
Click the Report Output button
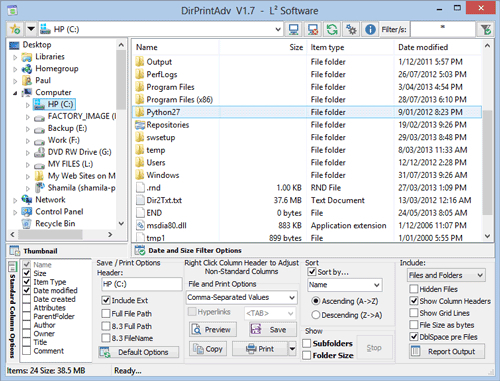click(x=447, y=352)
